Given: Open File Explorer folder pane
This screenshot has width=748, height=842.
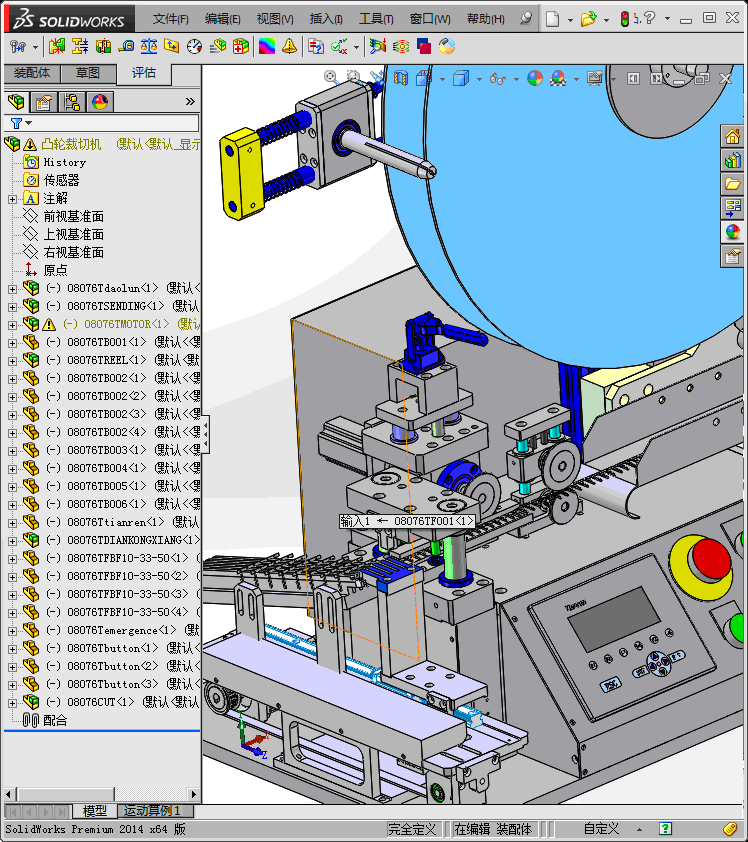Looking at the screenshot, I should point(732,184).
